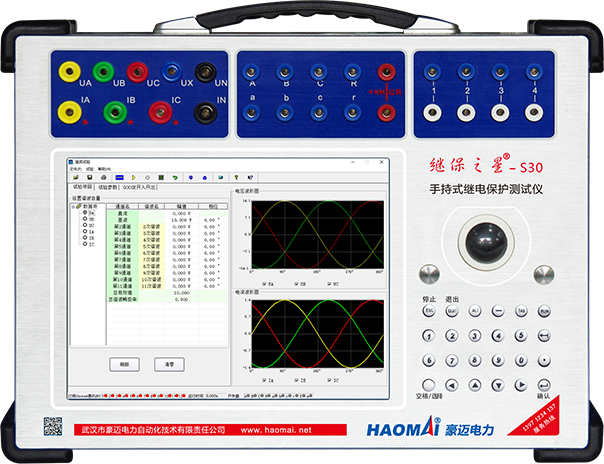Click the backspace key on keypad
This screenshot has height=464, width=604.
(544, 336)
